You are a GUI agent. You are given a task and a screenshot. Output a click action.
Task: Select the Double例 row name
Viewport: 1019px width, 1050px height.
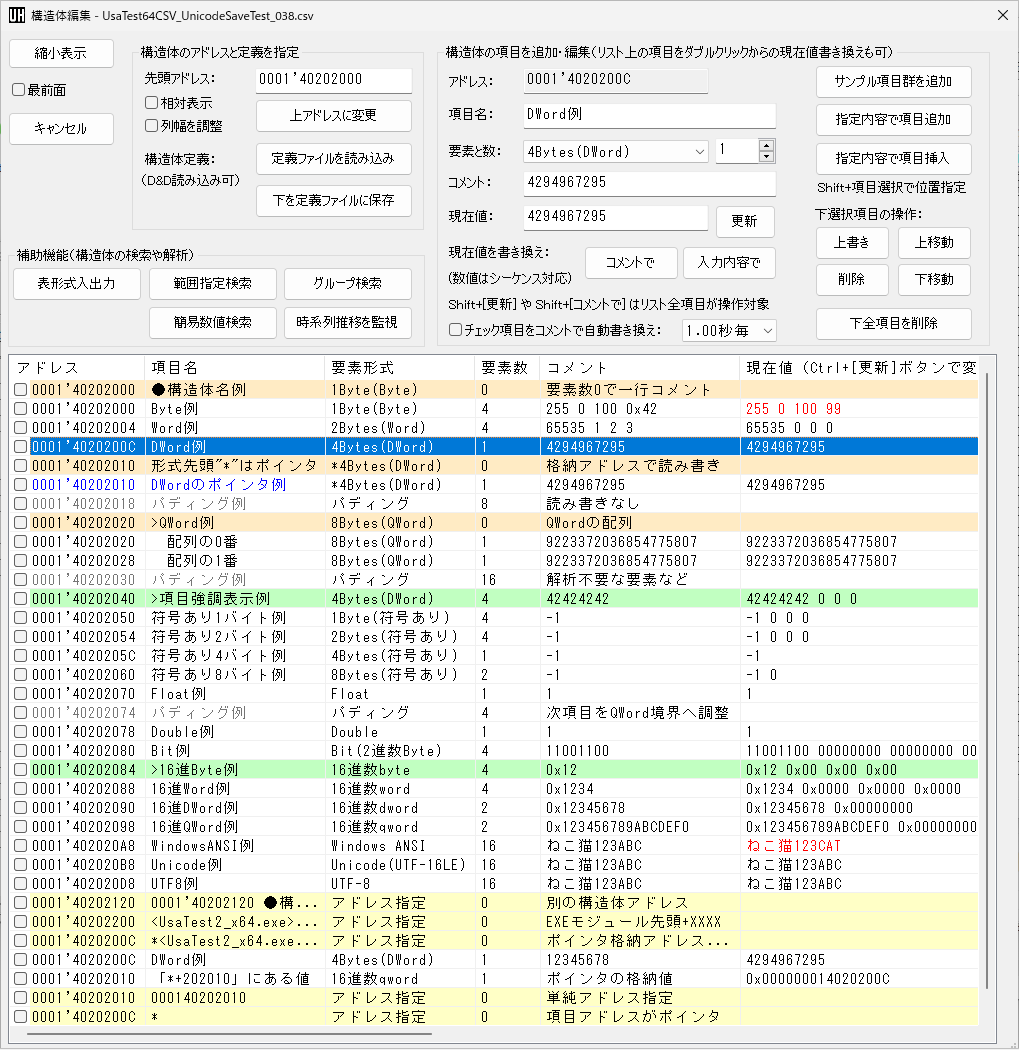click(x=182, y=732)
